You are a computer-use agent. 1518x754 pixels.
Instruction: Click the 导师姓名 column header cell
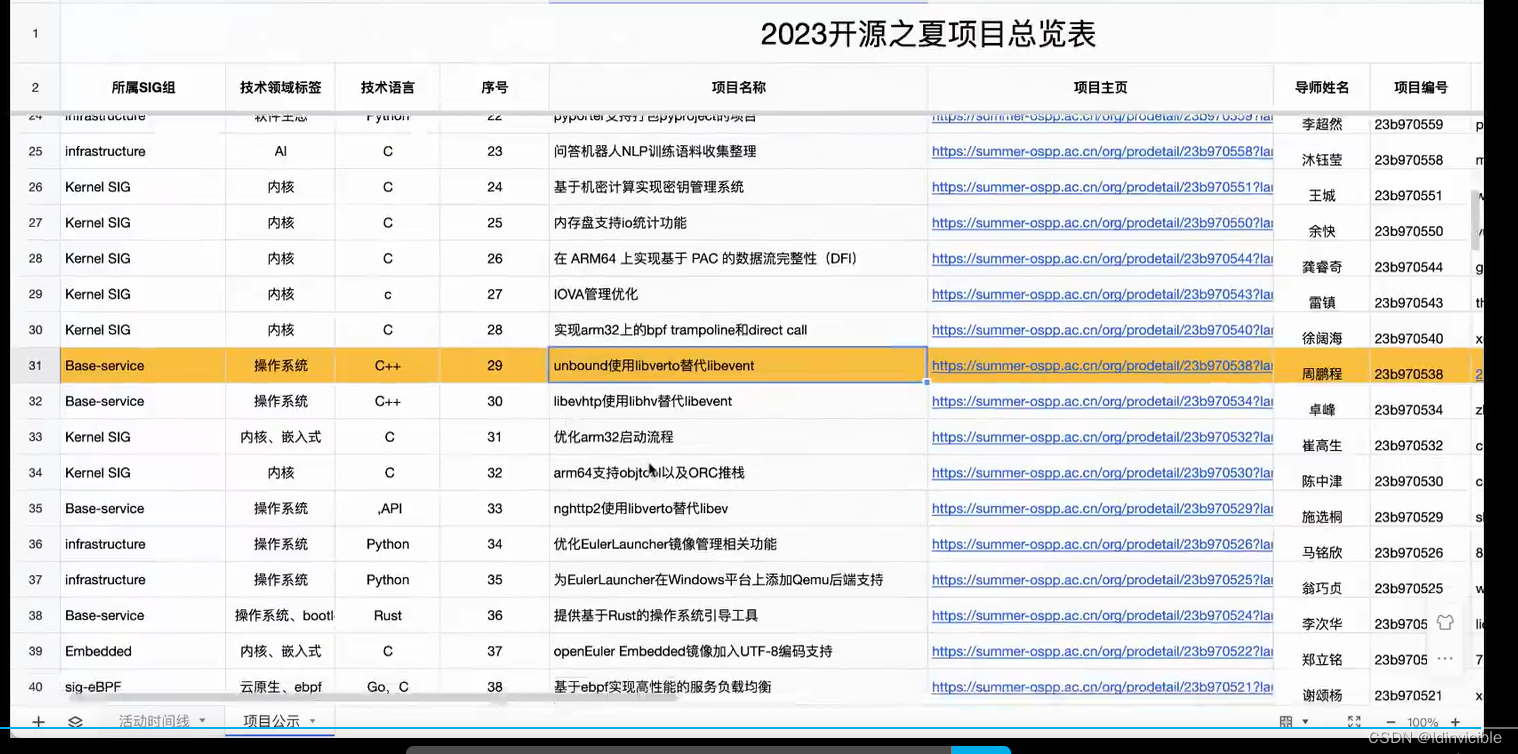coord(1321,87)
